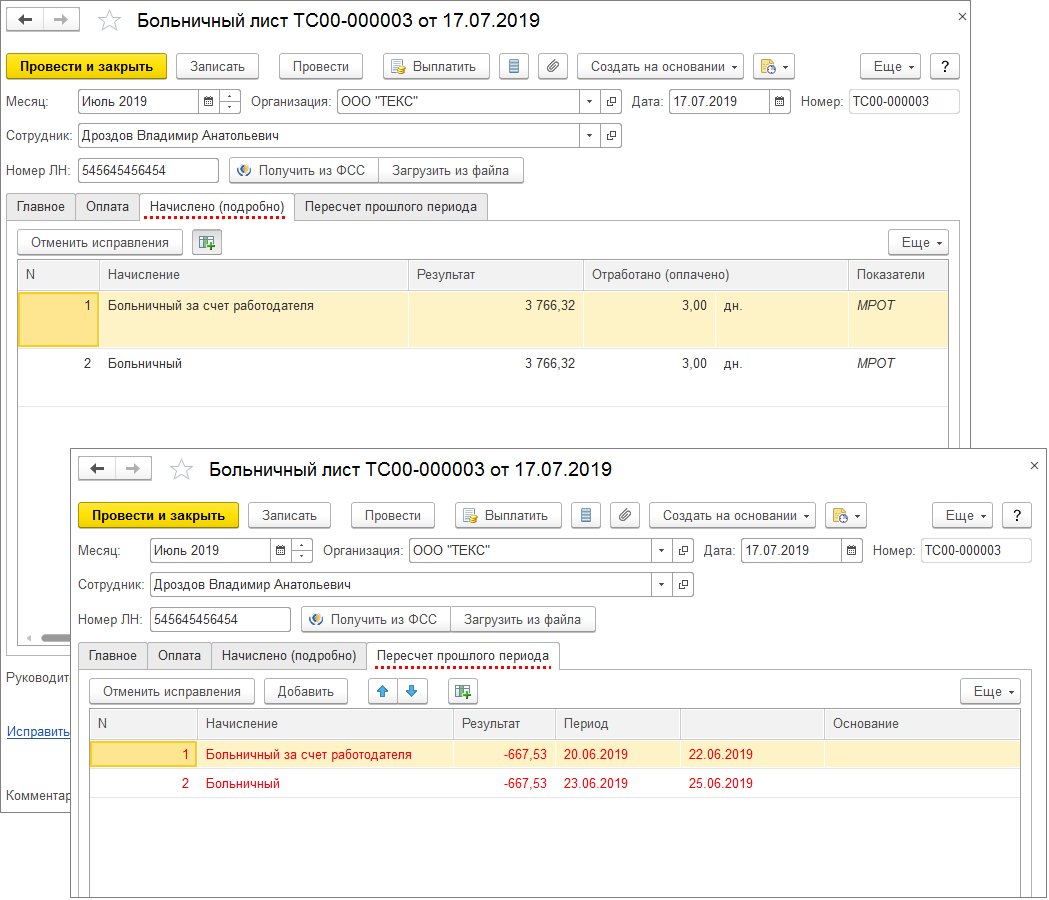This screenshot has height=900, width=1049.
Task: Move row up with blue up arrow
Action: pyautogui.click(x=384, y=691)
